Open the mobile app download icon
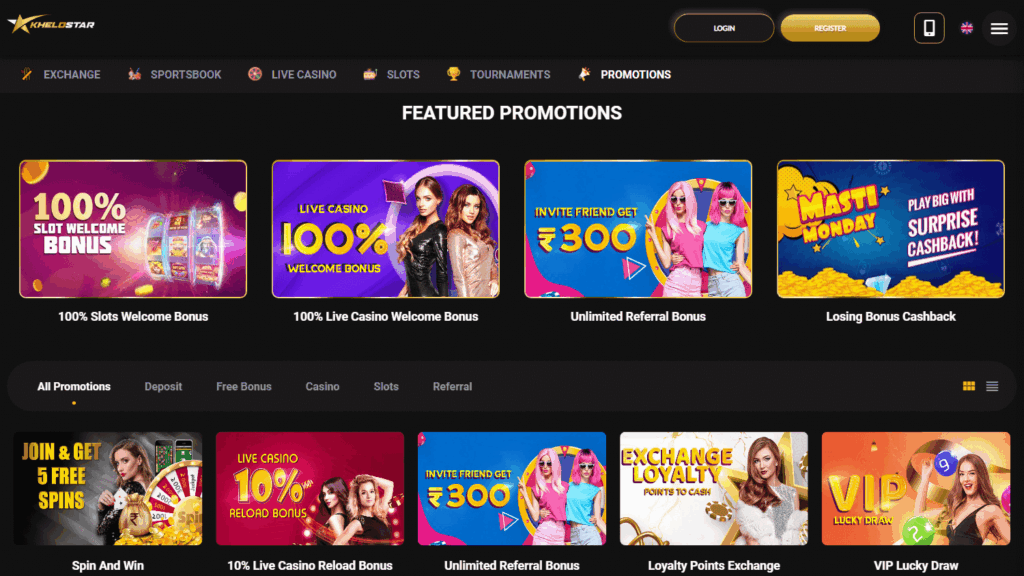Image resolution: width=1024 pixels, height=576 pixels. pos(929,28)
